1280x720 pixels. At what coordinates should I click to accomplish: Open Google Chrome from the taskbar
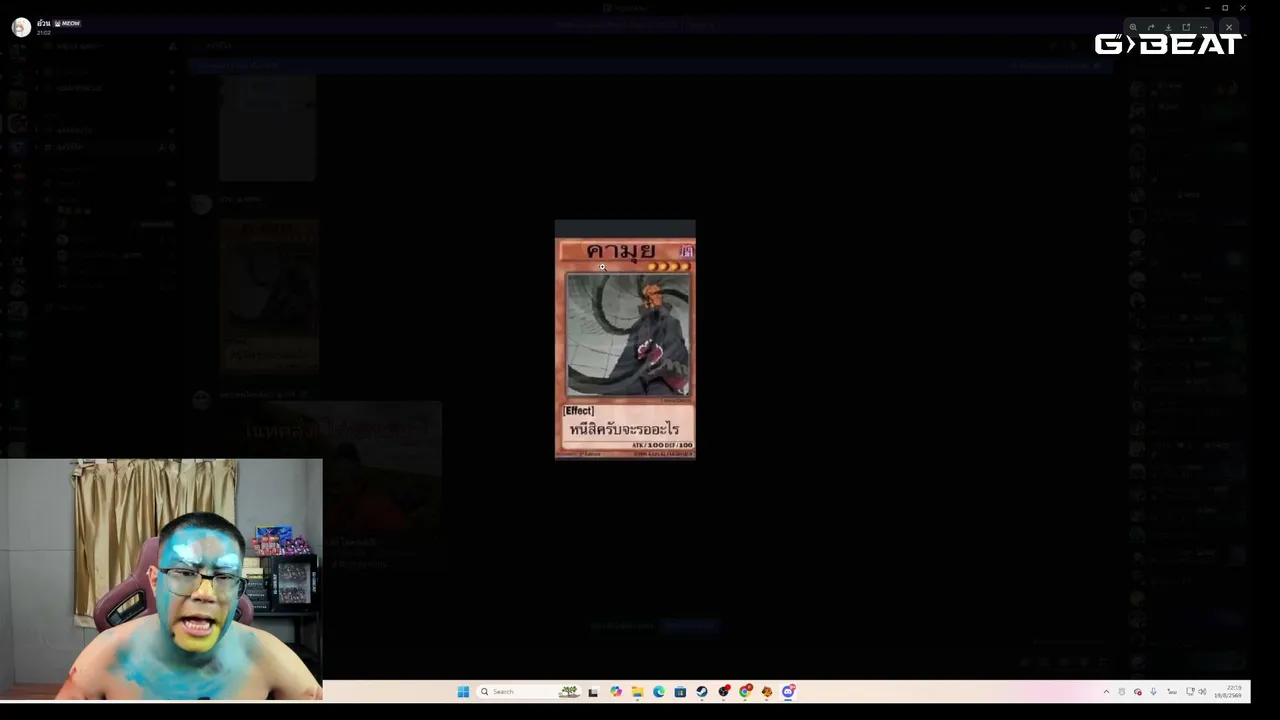745,692
